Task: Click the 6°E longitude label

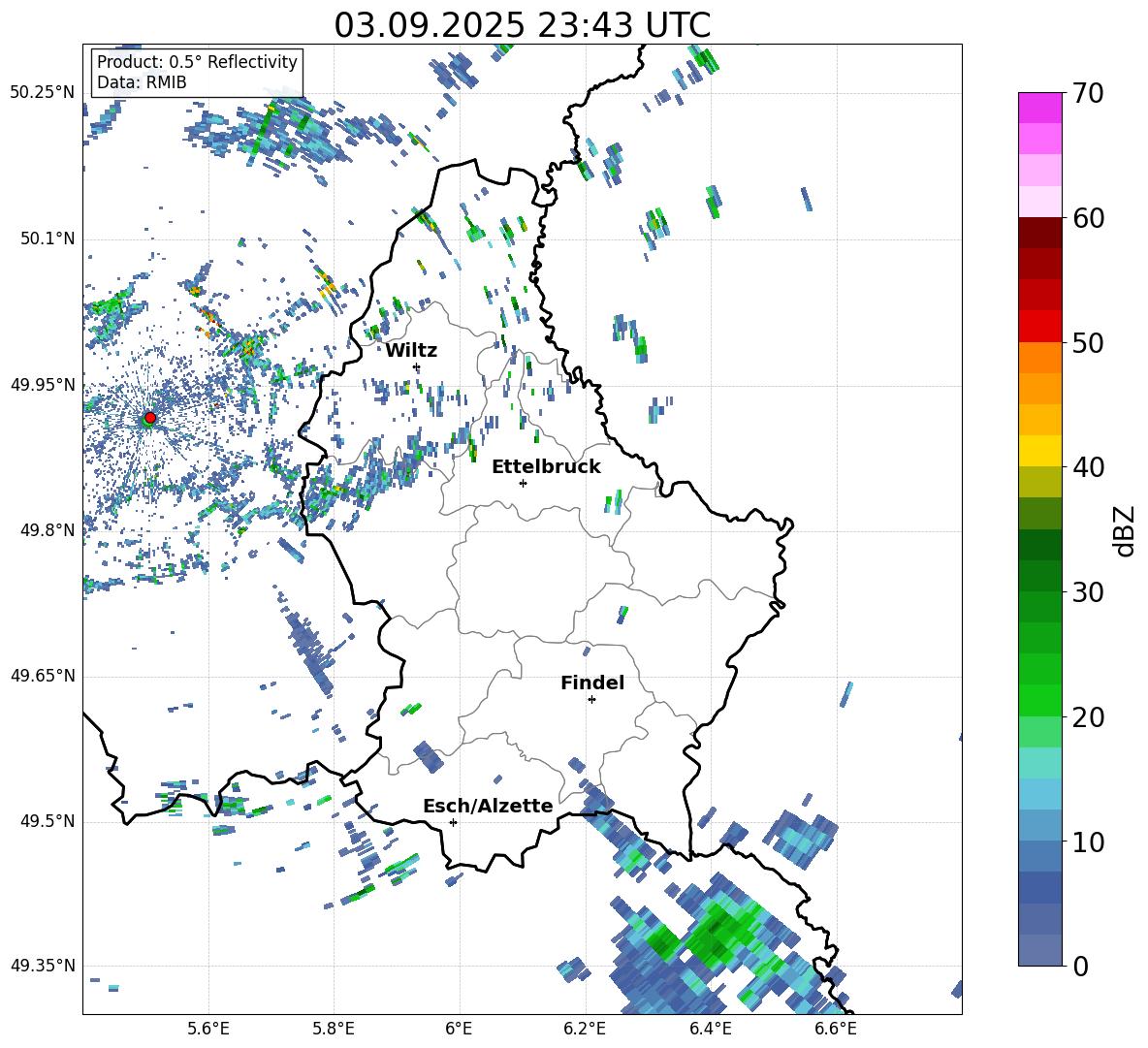Action: tap(459, 1029)
